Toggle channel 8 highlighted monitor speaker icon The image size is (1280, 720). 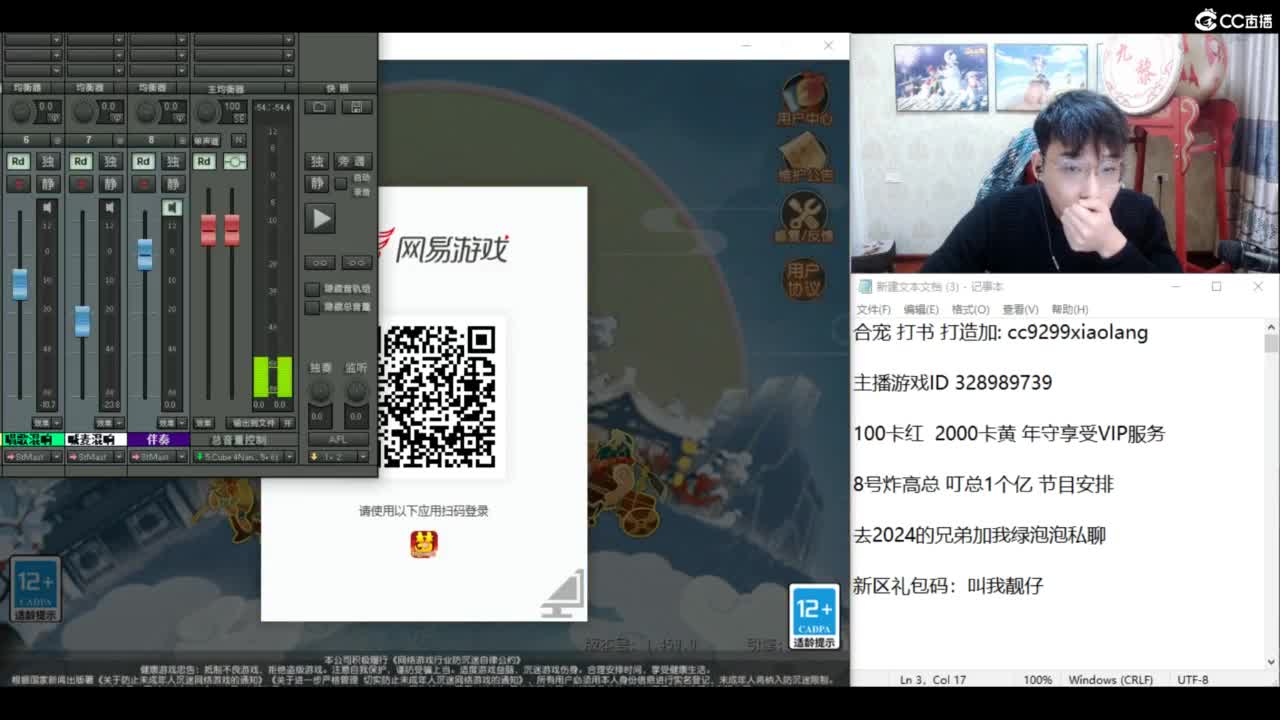172,207
